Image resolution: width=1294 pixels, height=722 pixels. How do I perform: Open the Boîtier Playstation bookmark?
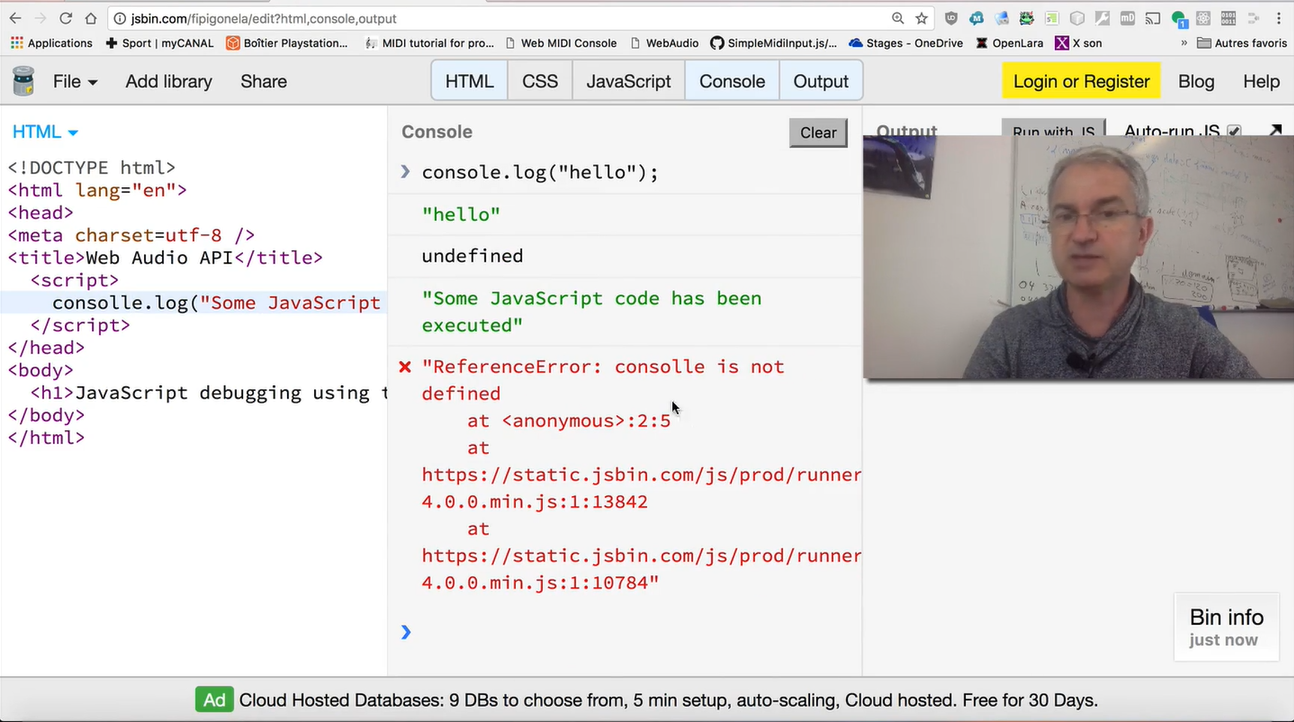287,43
